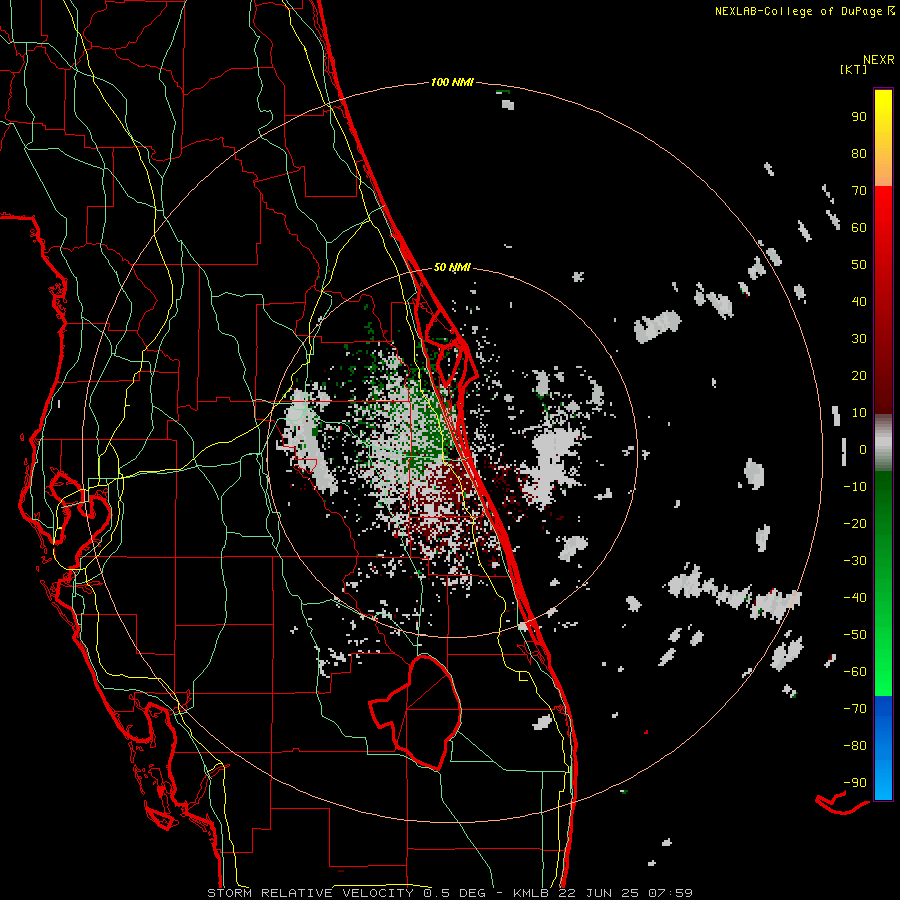
Task: Click the negative 50 knot scale value
Action: (855, 635)
